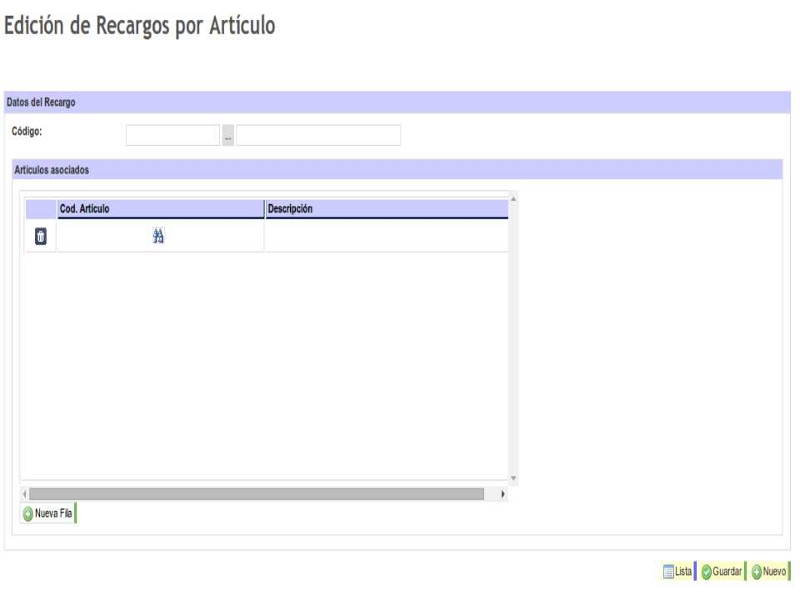This screenshot has height=600, width=800.
Task: Click the blank first-row cell left of the binoculars
Action: pyautogui.click(x=100, y=236)
